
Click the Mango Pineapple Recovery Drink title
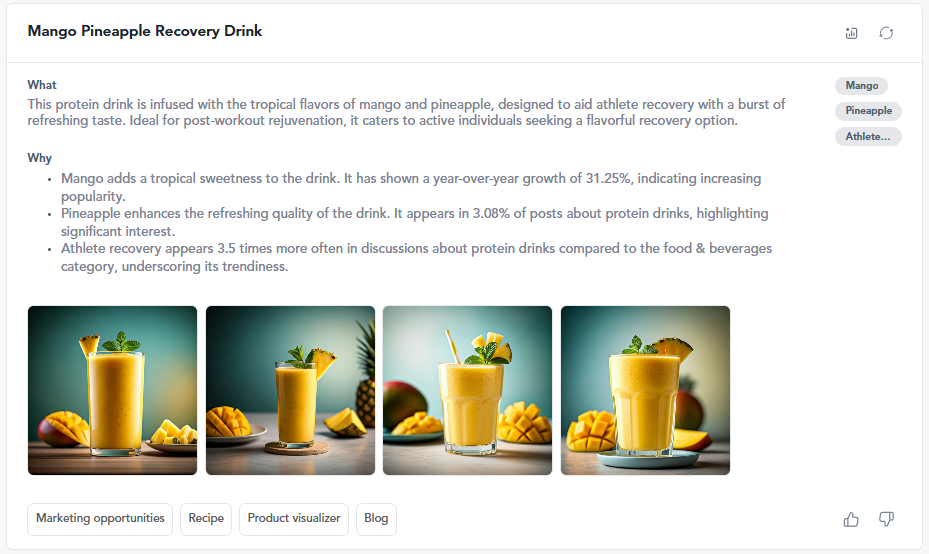click(145, 31)
